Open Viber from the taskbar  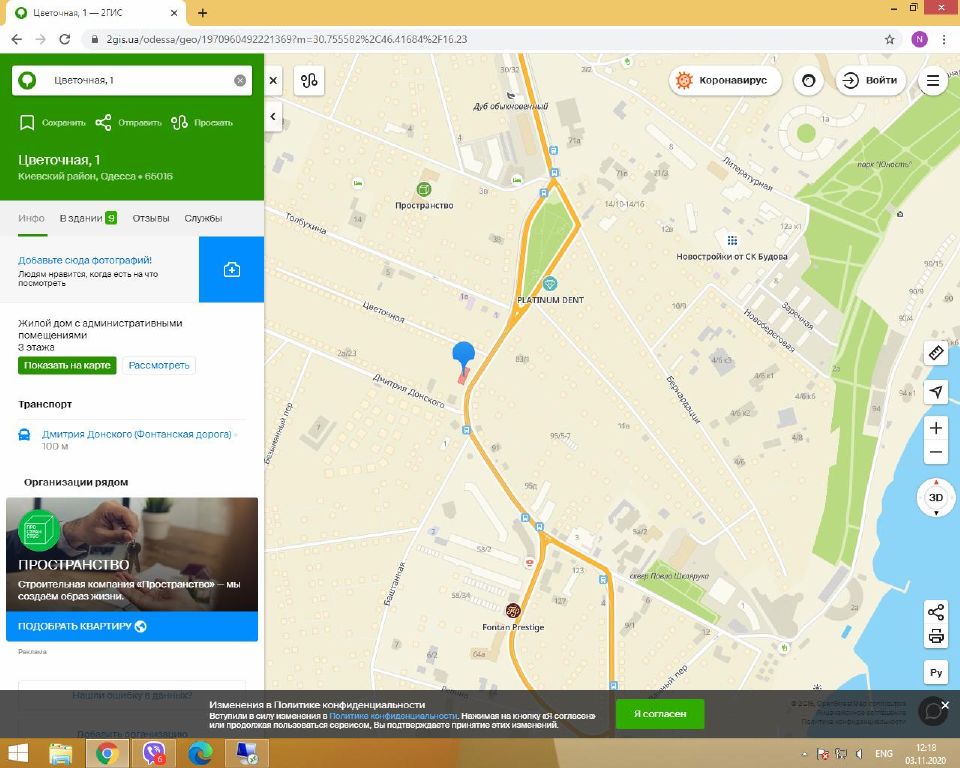153,753
